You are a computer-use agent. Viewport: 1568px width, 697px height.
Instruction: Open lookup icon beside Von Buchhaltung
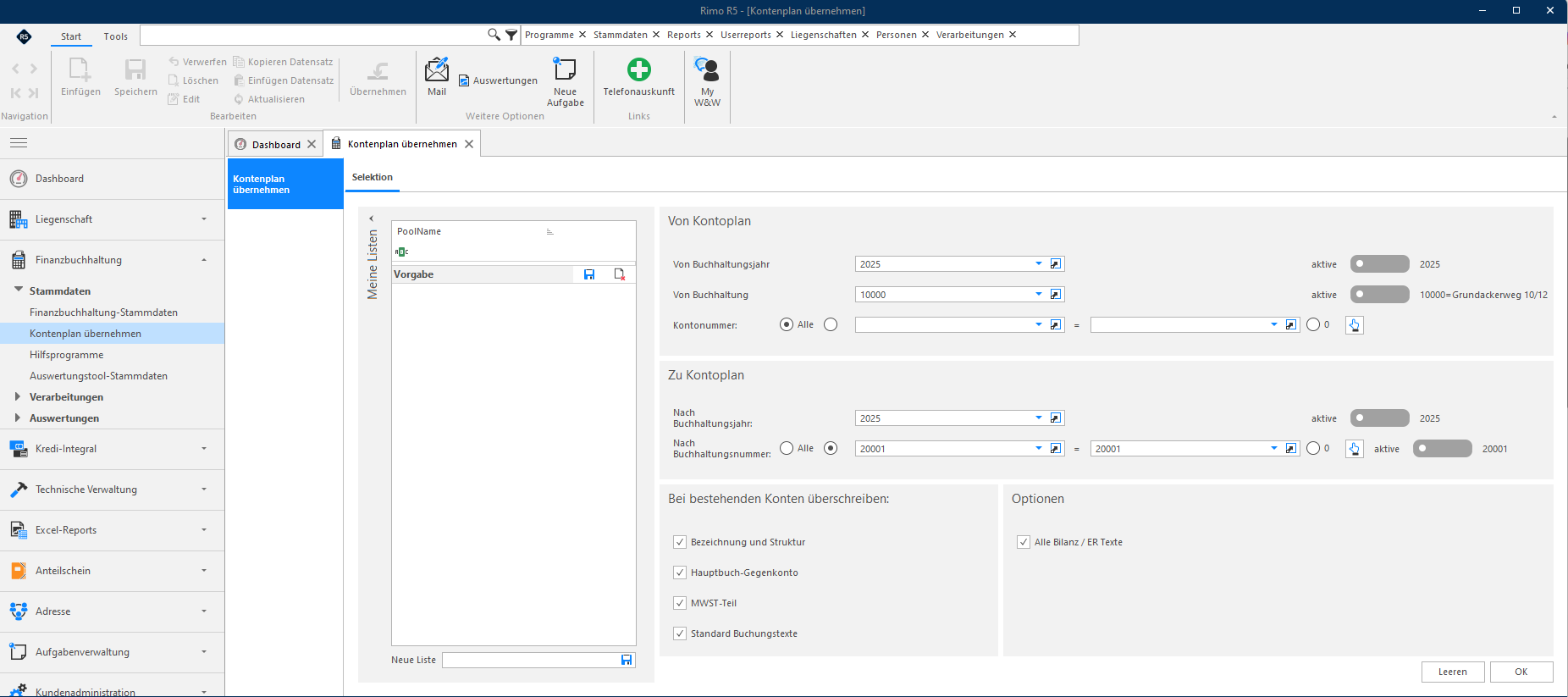(1056, 295)
